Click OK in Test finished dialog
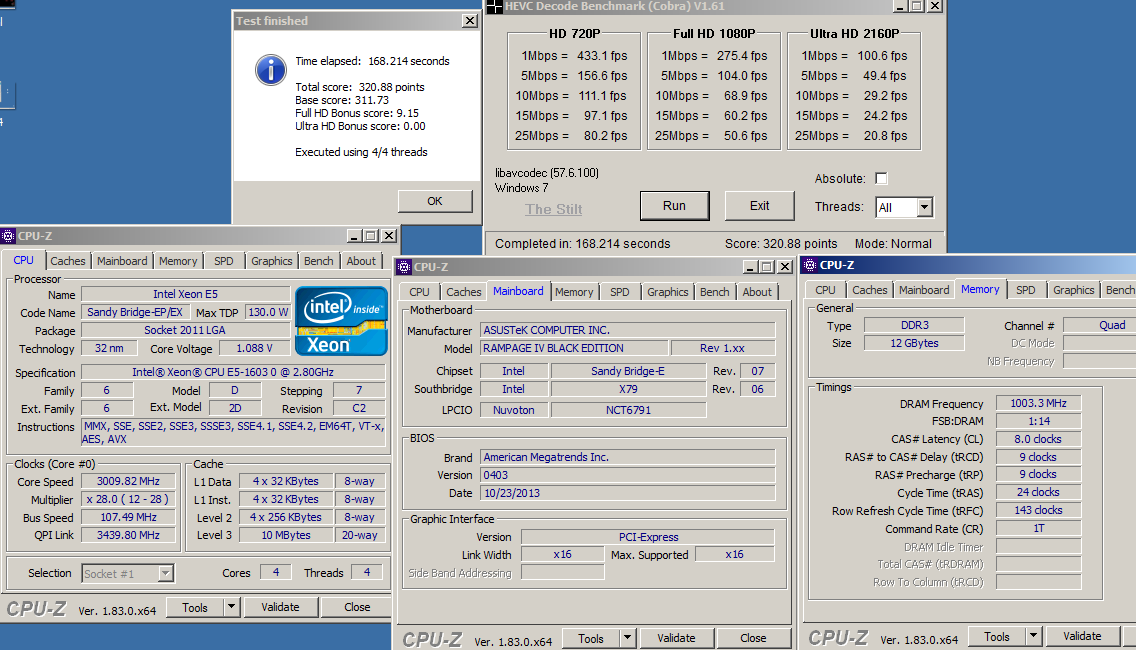1136x650 pixels. click(435, 201)
